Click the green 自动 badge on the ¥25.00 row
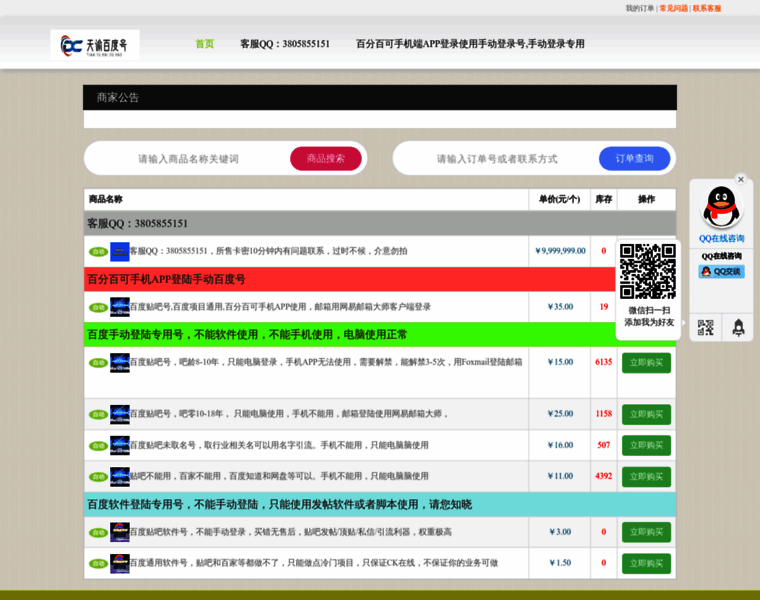 (98, 414)
